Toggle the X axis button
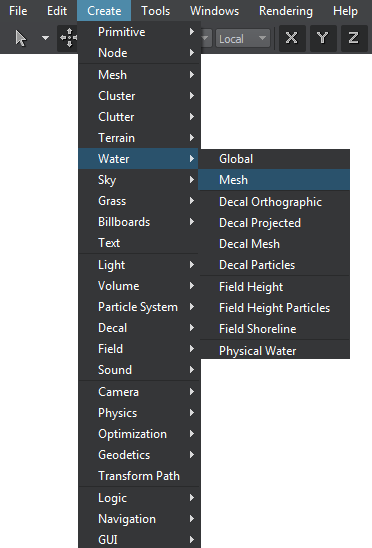The height and width of the screenshot is (548, 372). pos(292,38)
